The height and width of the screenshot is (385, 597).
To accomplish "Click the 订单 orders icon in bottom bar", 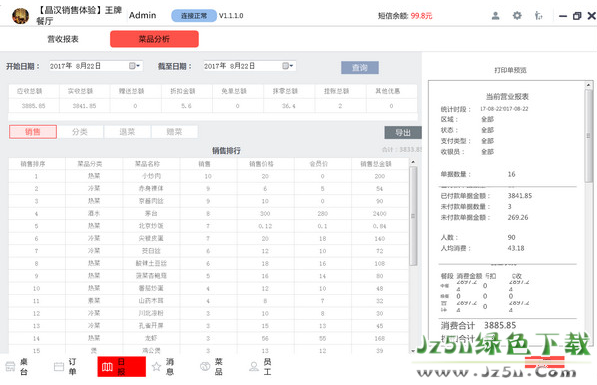I will 59,366.
